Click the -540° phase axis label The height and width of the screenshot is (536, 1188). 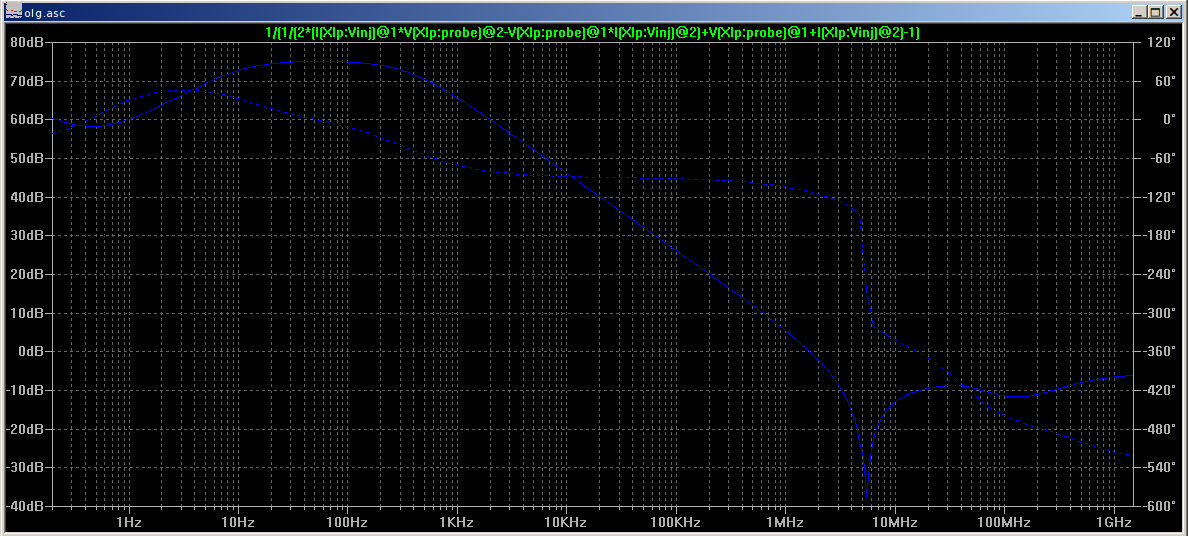tap(1160, 467)
